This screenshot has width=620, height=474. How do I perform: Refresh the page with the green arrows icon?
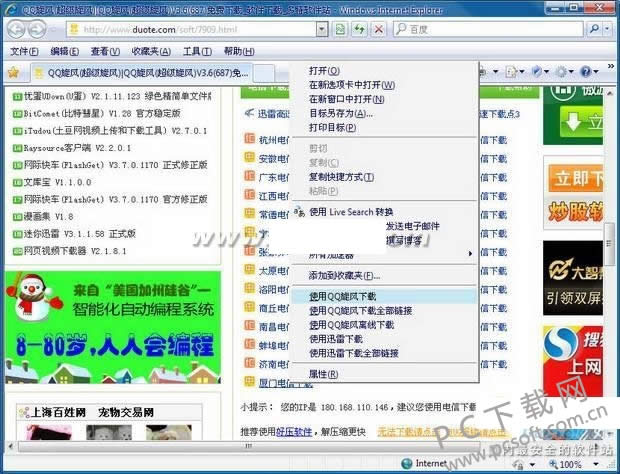[359, 29]
